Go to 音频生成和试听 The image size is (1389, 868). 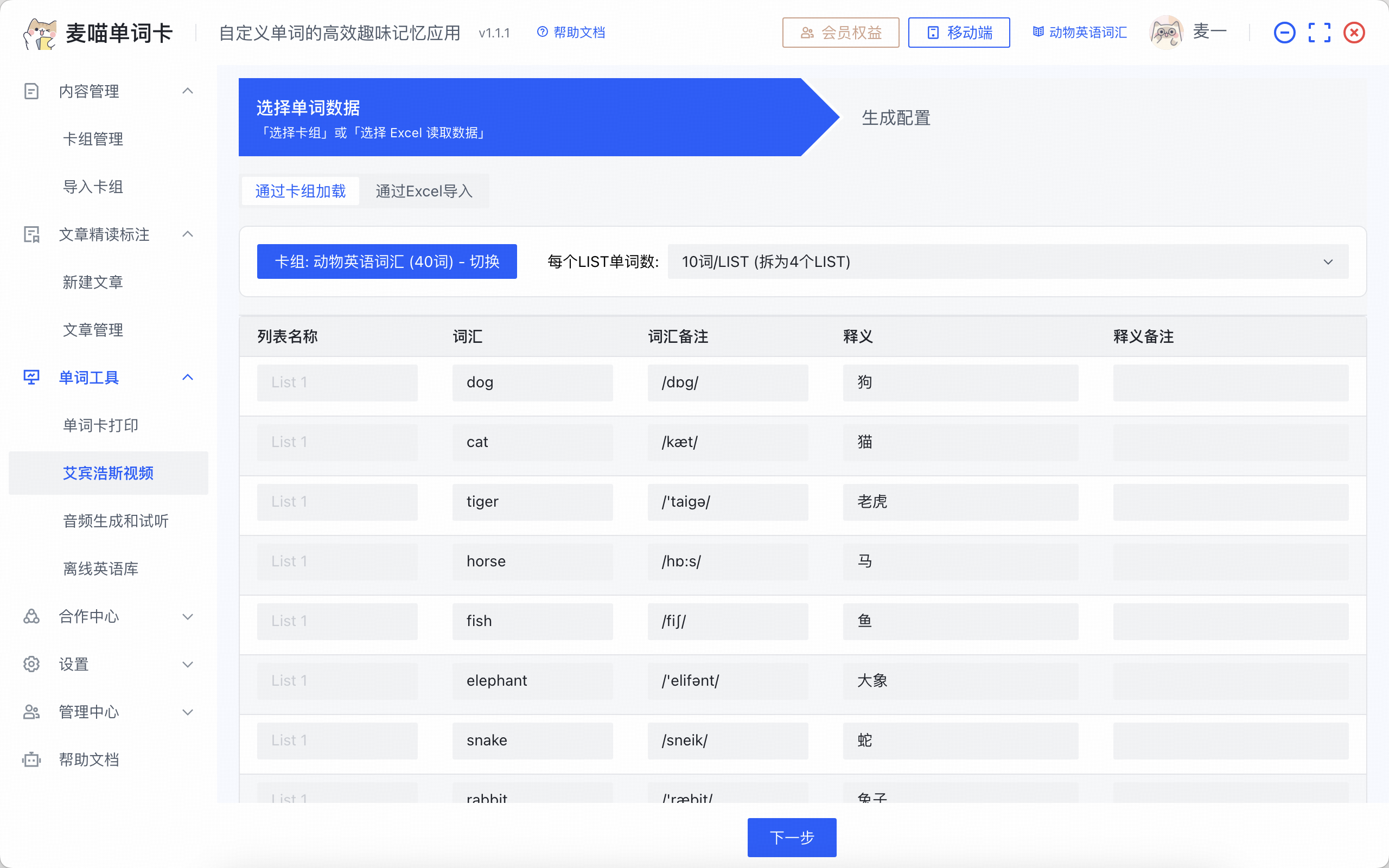click(x=116, y=521)
